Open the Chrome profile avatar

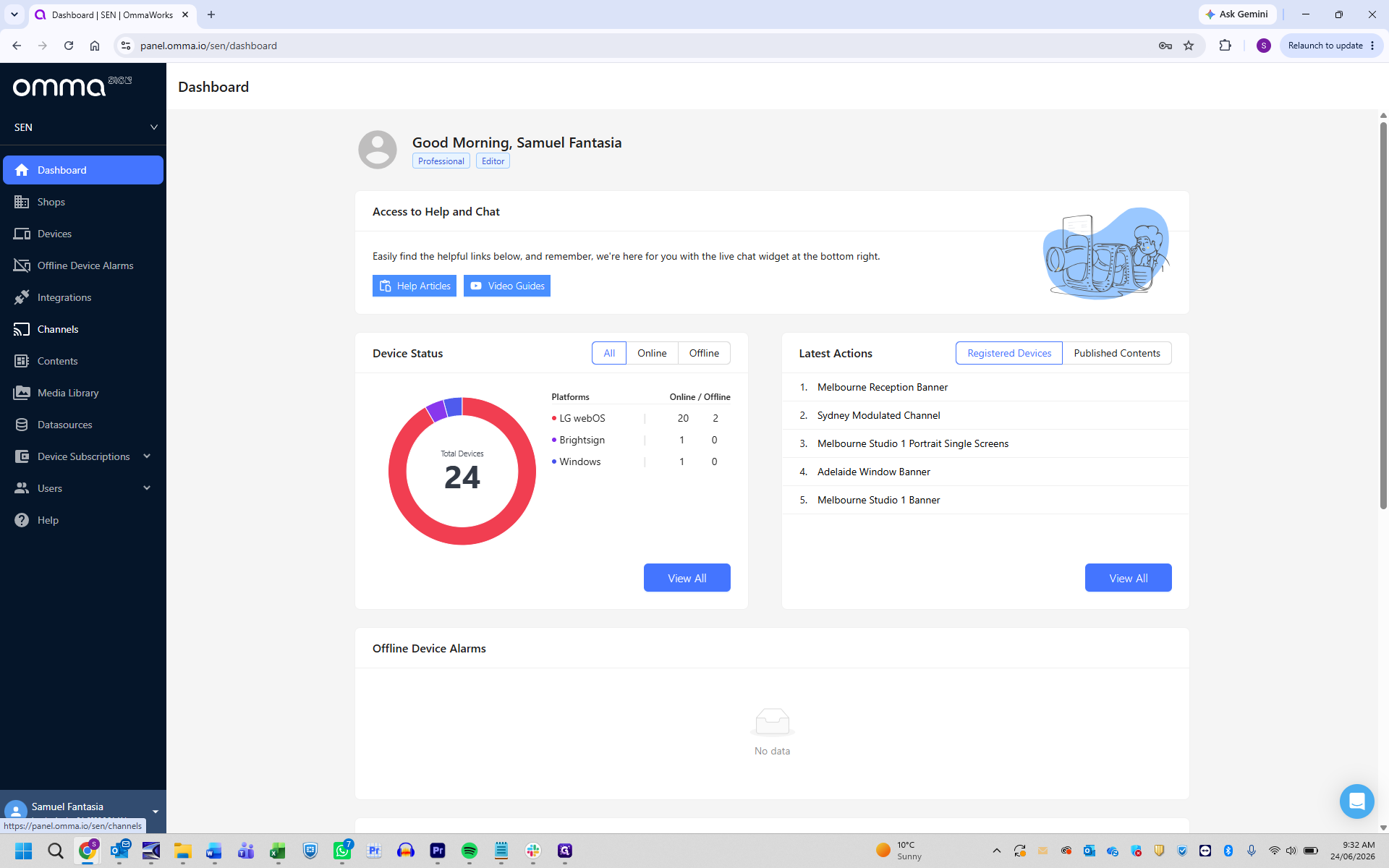[1264, 46]
